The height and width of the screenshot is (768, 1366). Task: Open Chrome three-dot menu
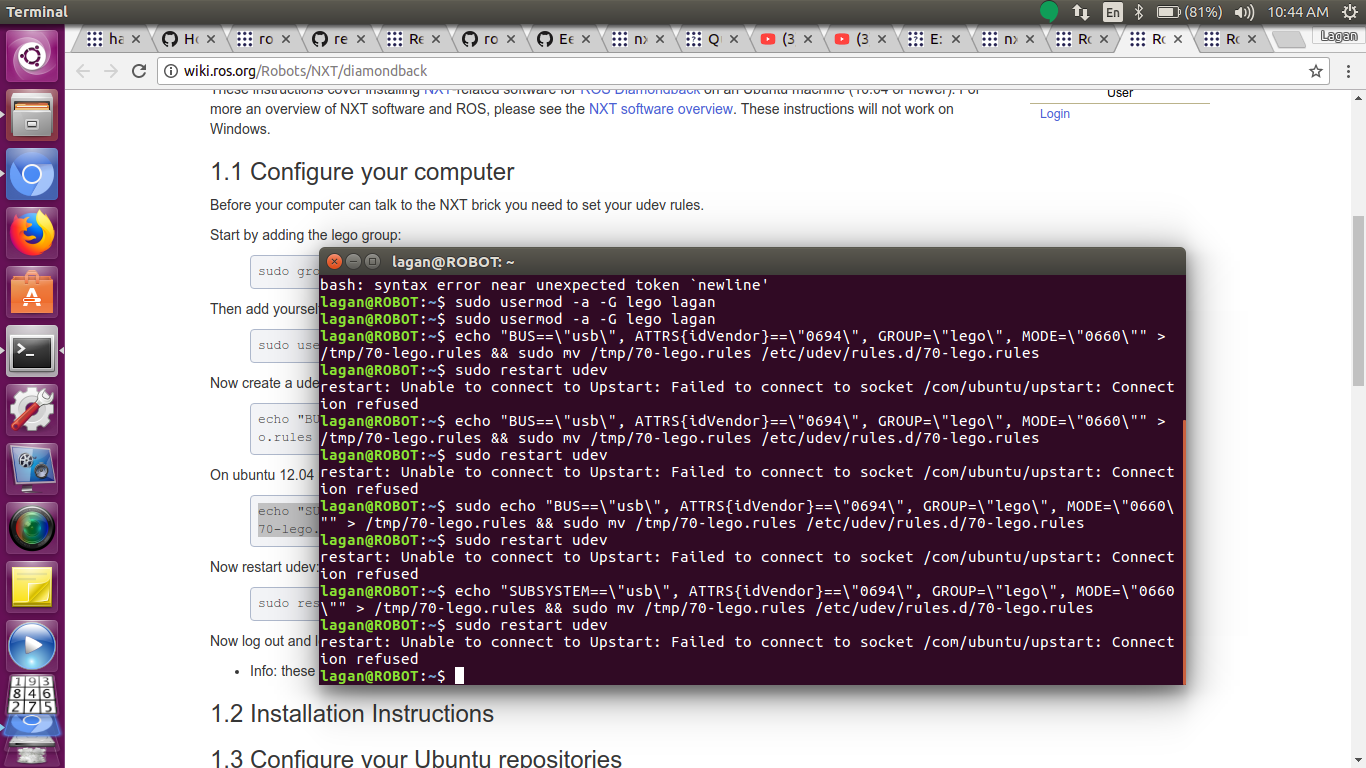coord(1346,71)
